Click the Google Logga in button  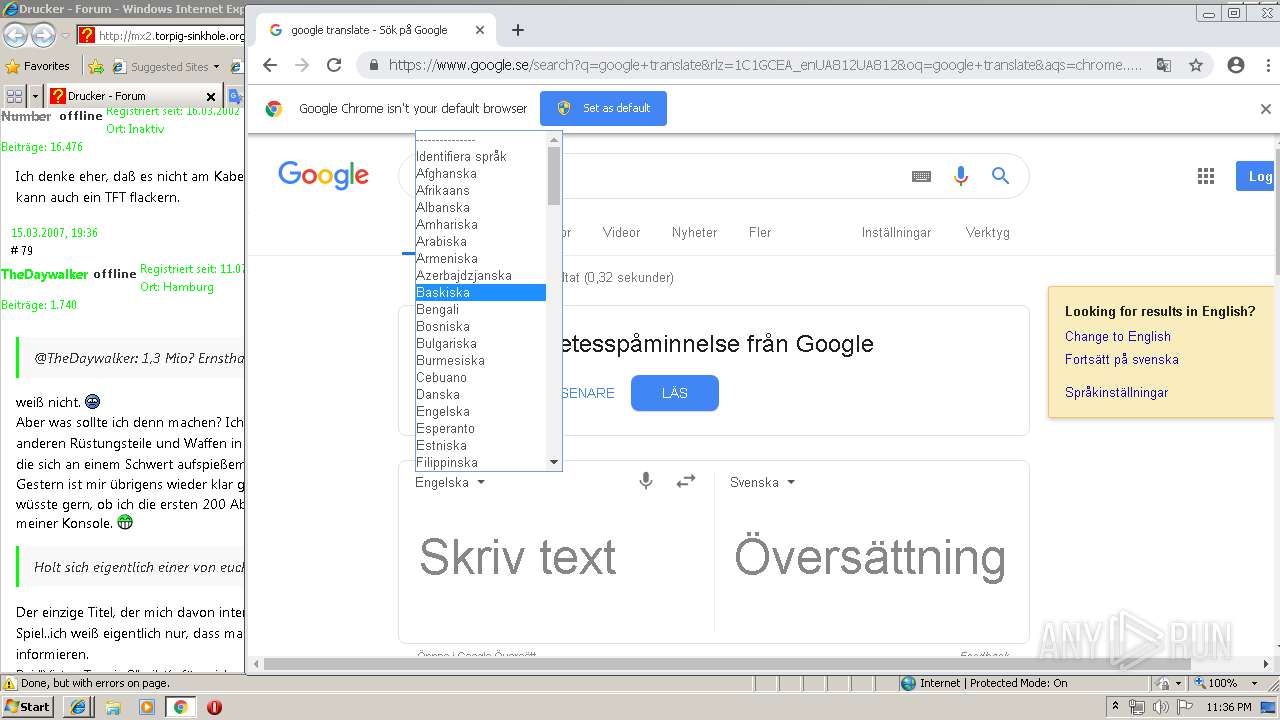point(1257,176)
